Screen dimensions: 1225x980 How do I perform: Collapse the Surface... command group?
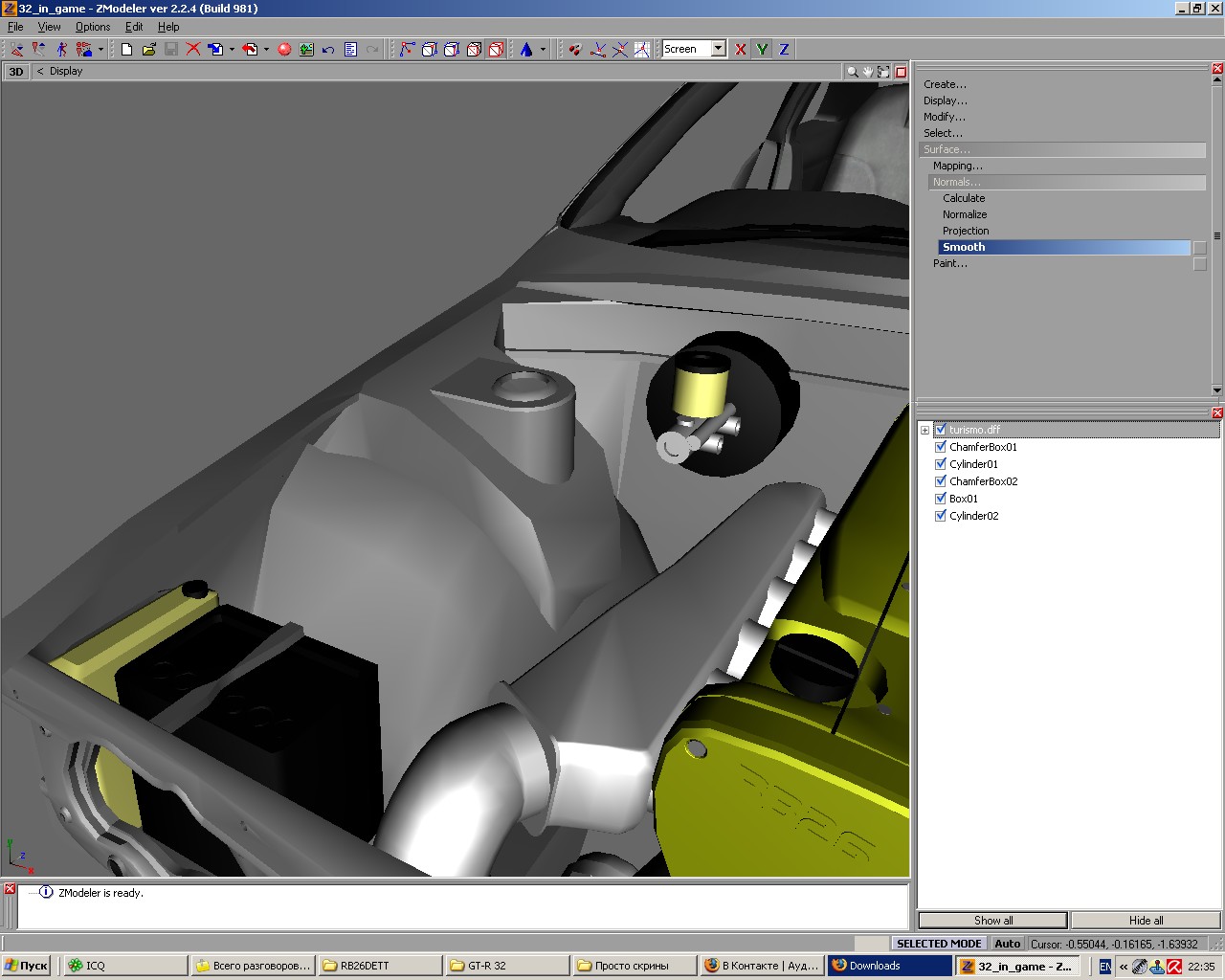coord(1062,149)
